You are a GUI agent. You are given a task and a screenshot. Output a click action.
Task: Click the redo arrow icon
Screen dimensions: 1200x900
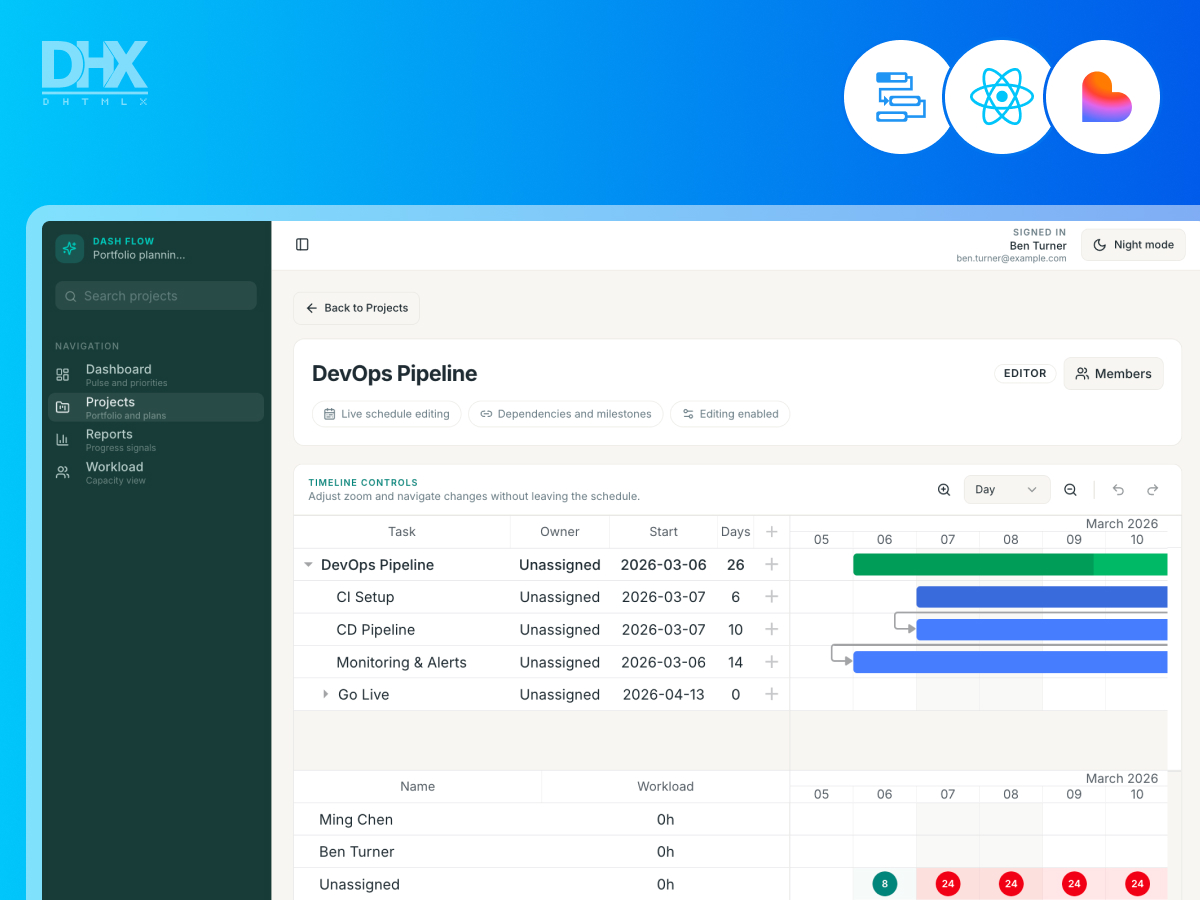click(x=1152, y=490)
